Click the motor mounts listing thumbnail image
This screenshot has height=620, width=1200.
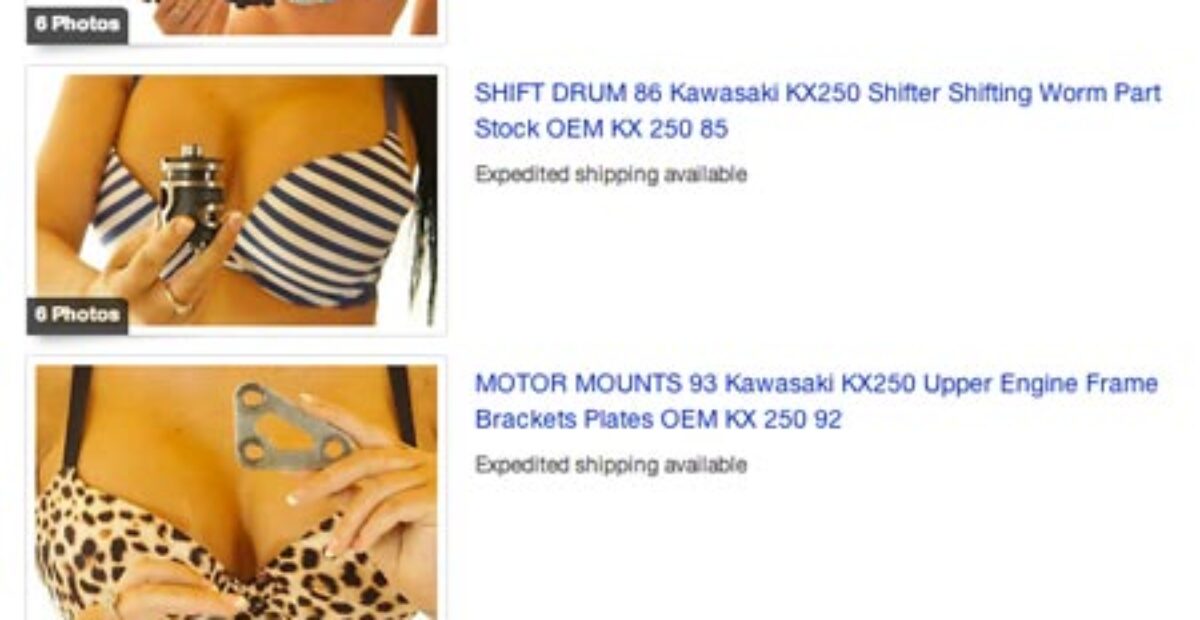coord(236,492)
